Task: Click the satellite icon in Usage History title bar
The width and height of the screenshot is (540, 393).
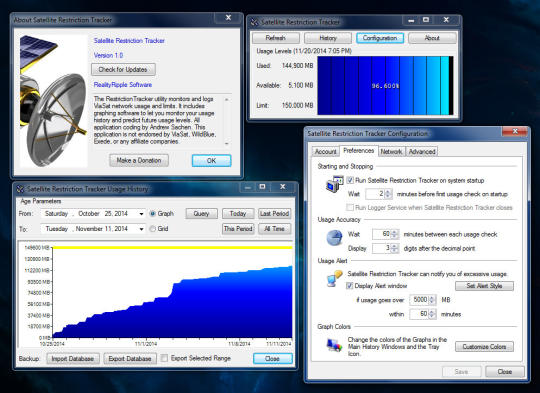Action: point(20,189)
